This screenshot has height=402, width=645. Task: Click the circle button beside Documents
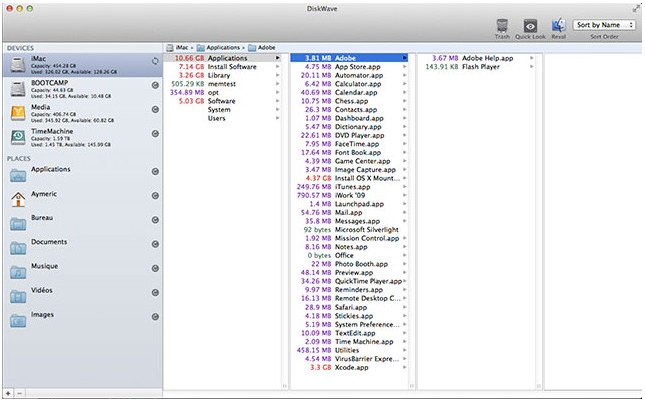coord(155,244)
